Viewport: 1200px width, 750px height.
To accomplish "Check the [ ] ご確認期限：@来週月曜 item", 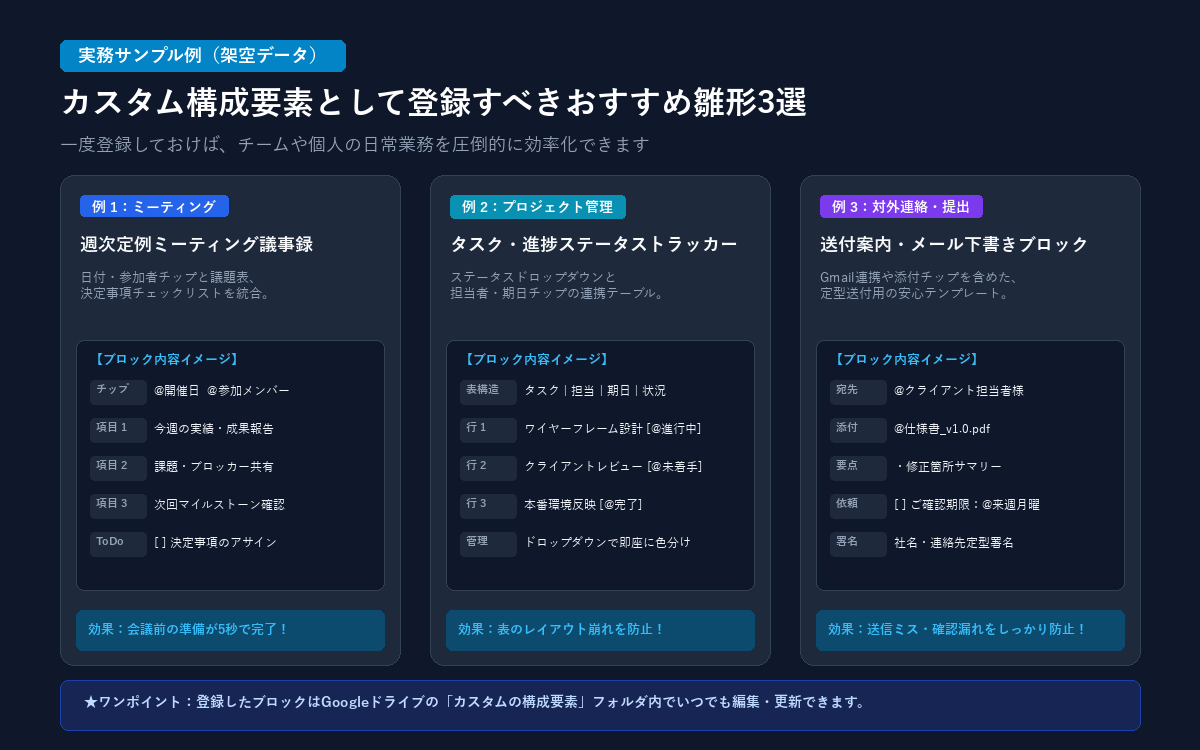I will click(967, 505).
